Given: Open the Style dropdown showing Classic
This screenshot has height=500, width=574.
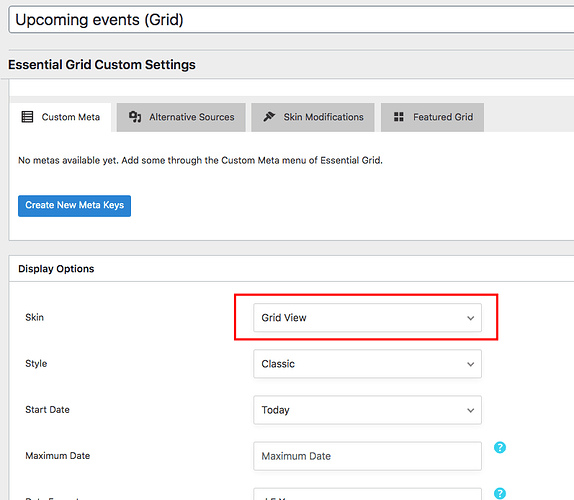Looking at the screenshot, I should click(367, 364).
